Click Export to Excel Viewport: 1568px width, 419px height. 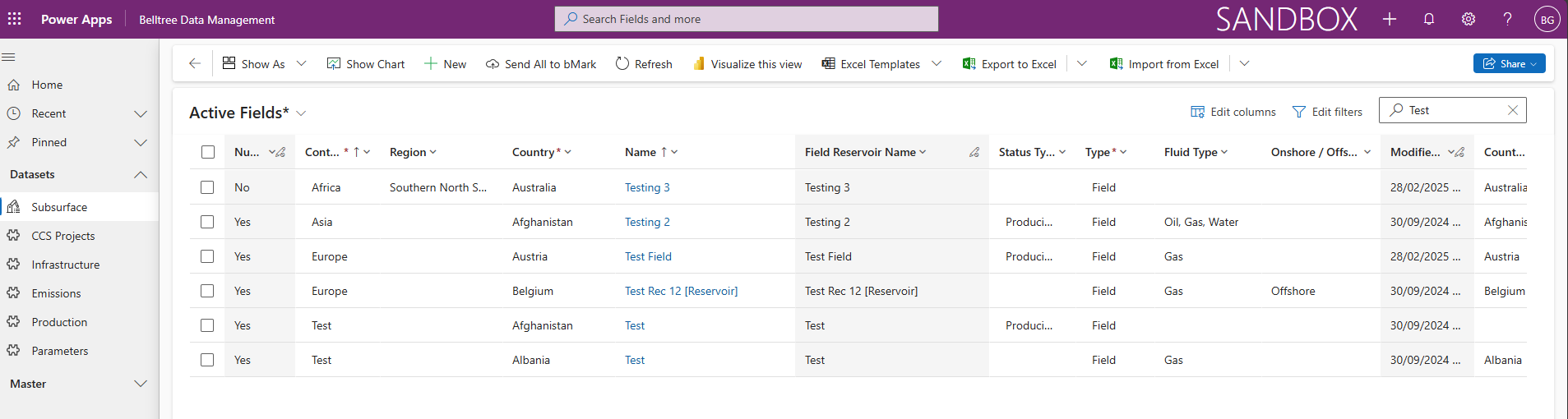point(1010,63)
